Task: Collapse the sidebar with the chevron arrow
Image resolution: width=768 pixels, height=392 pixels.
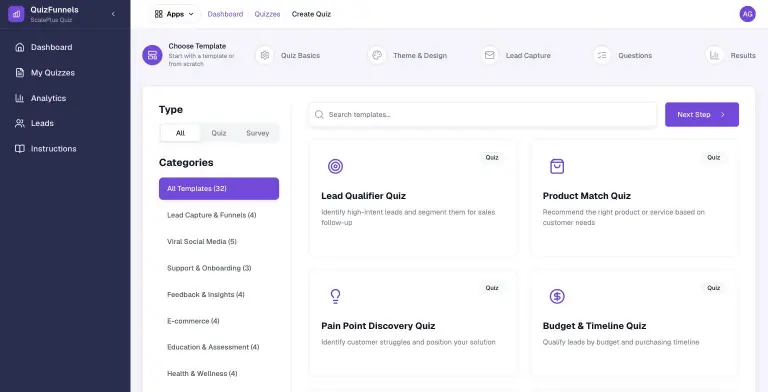Action: coord(113,14)
